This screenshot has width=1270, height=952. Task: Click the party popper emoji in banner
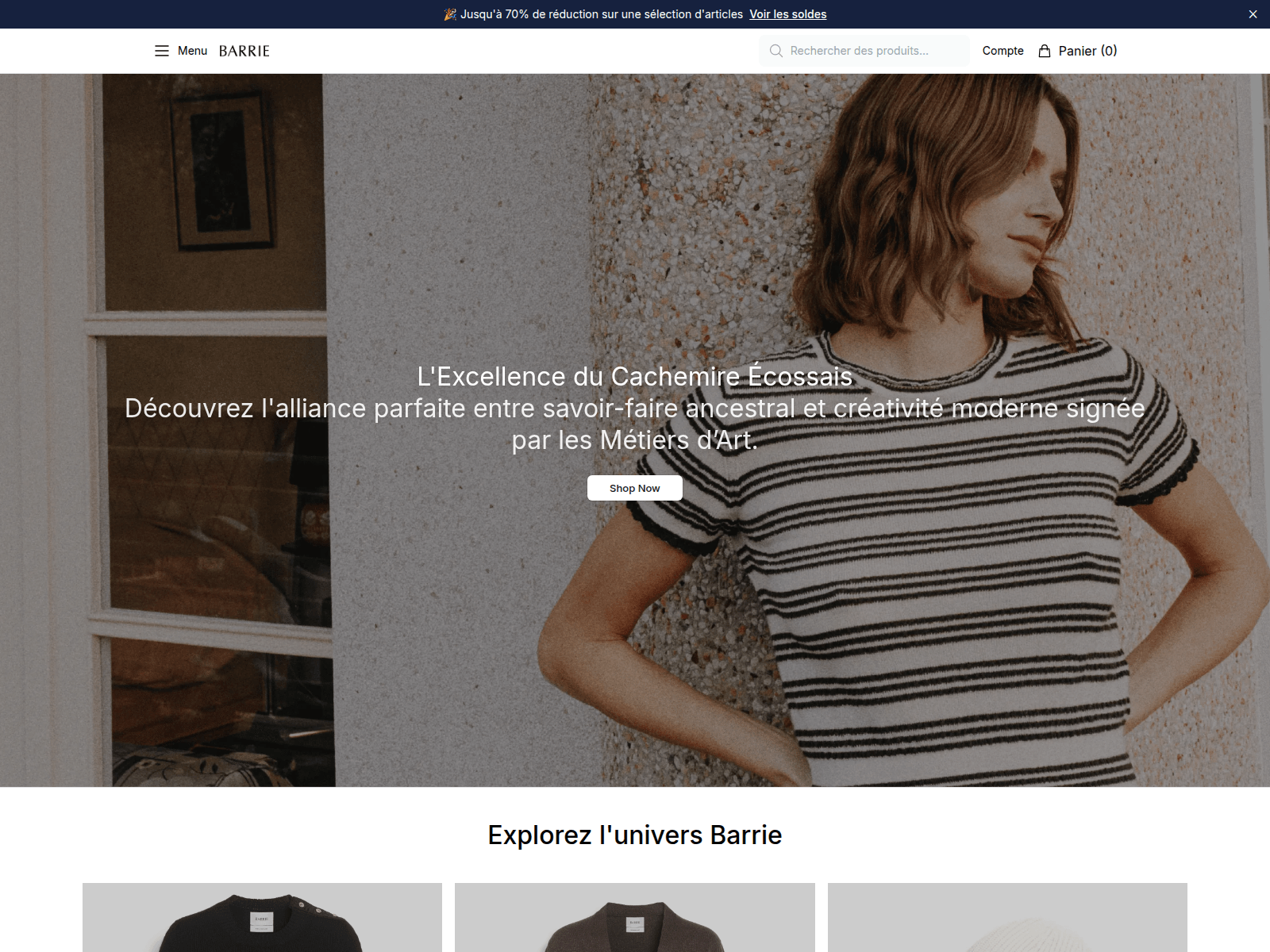tap(450, 14)
